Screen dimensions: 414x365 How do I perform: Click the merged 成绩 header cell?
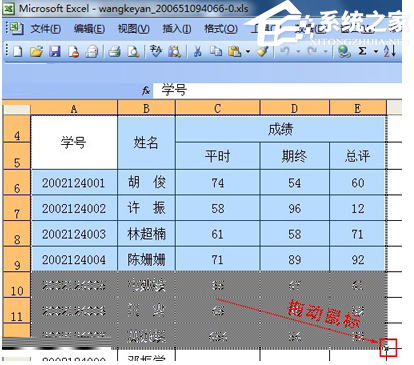281,129
